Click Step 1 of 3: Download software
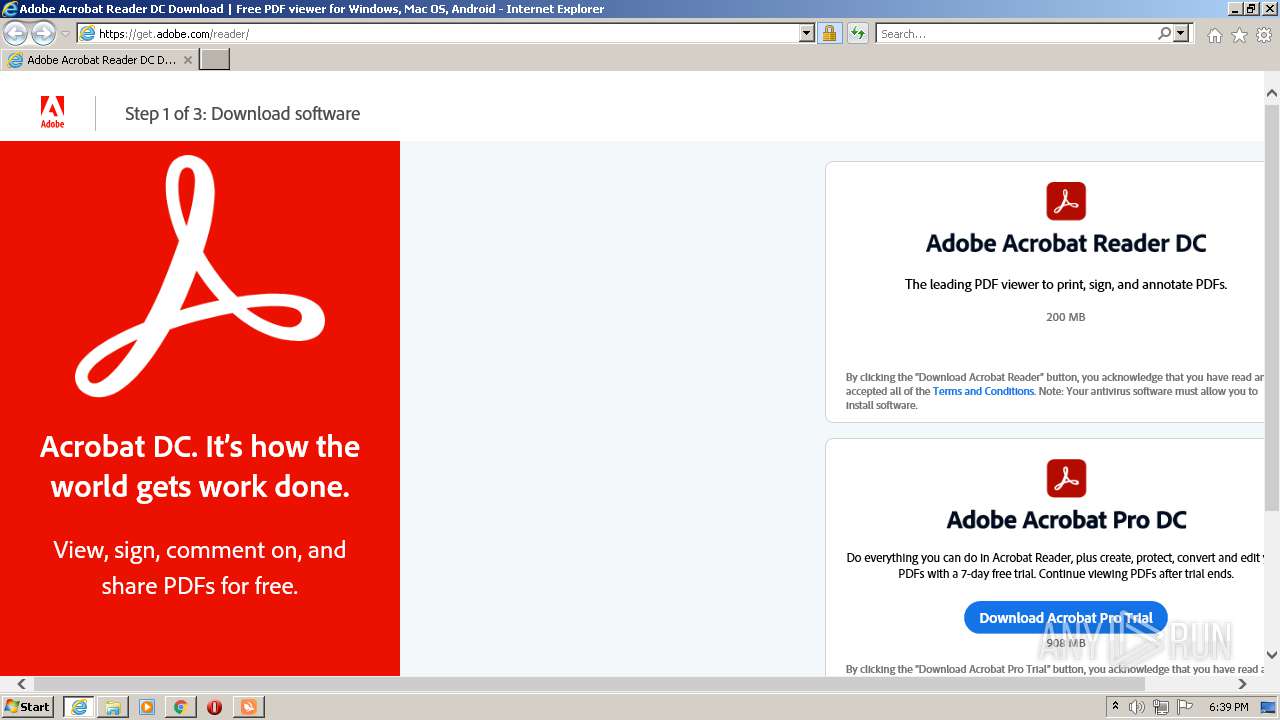 point(242,113)
